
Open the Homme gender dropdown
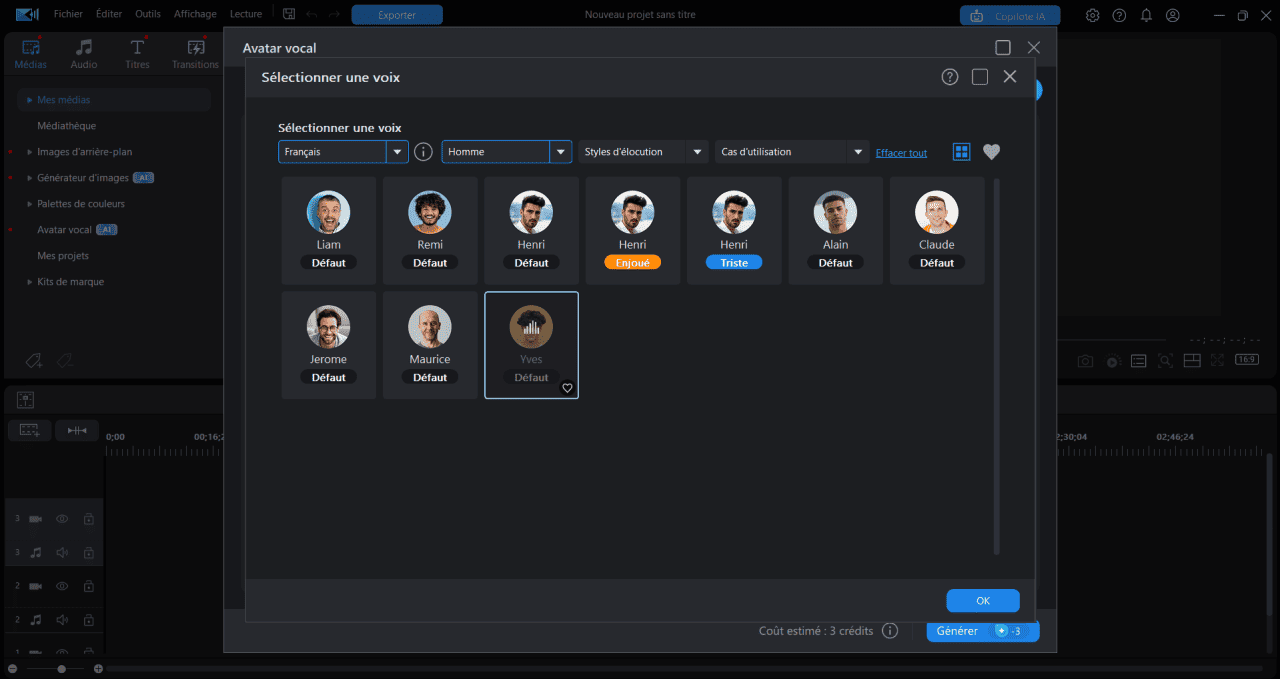[x=507, y=152]
